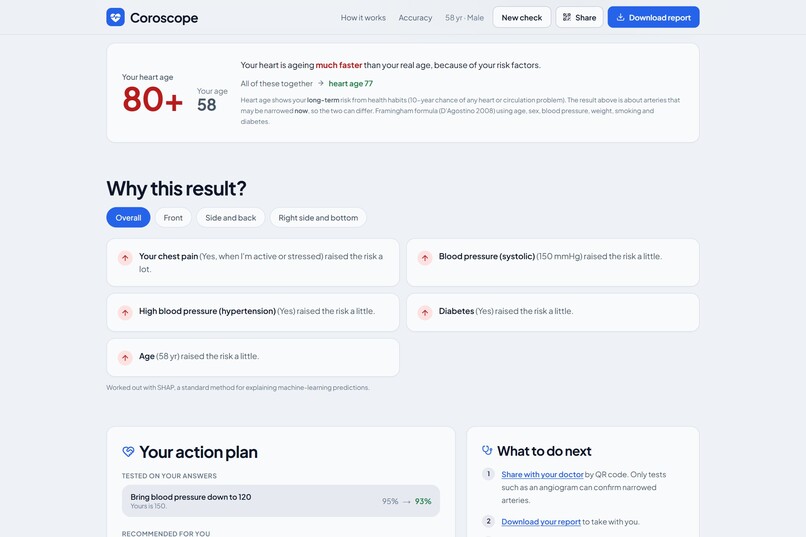
Task: Click the RECOMMENDED FOR YOU label
Action: coord(166,533)
